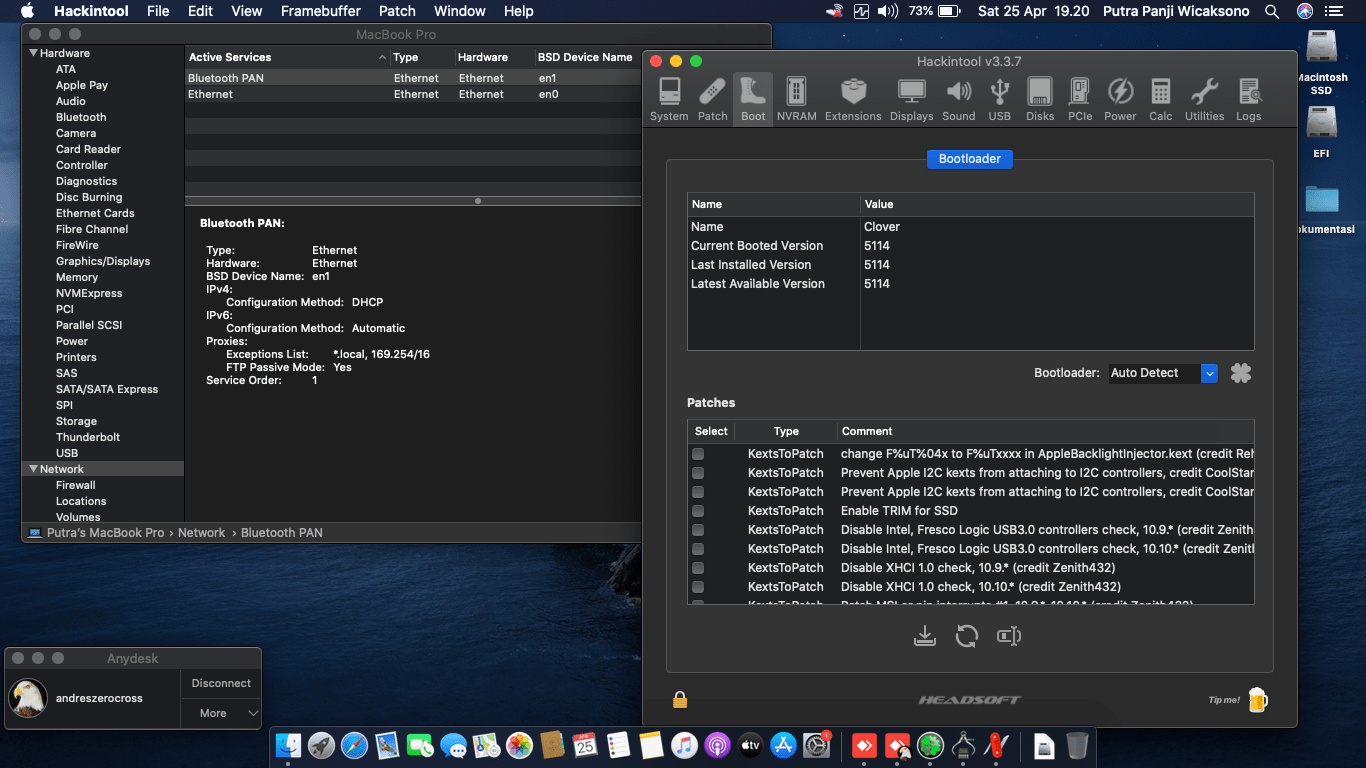1366x768 pixels.
Task: Open the View menu
Action: 246,11
